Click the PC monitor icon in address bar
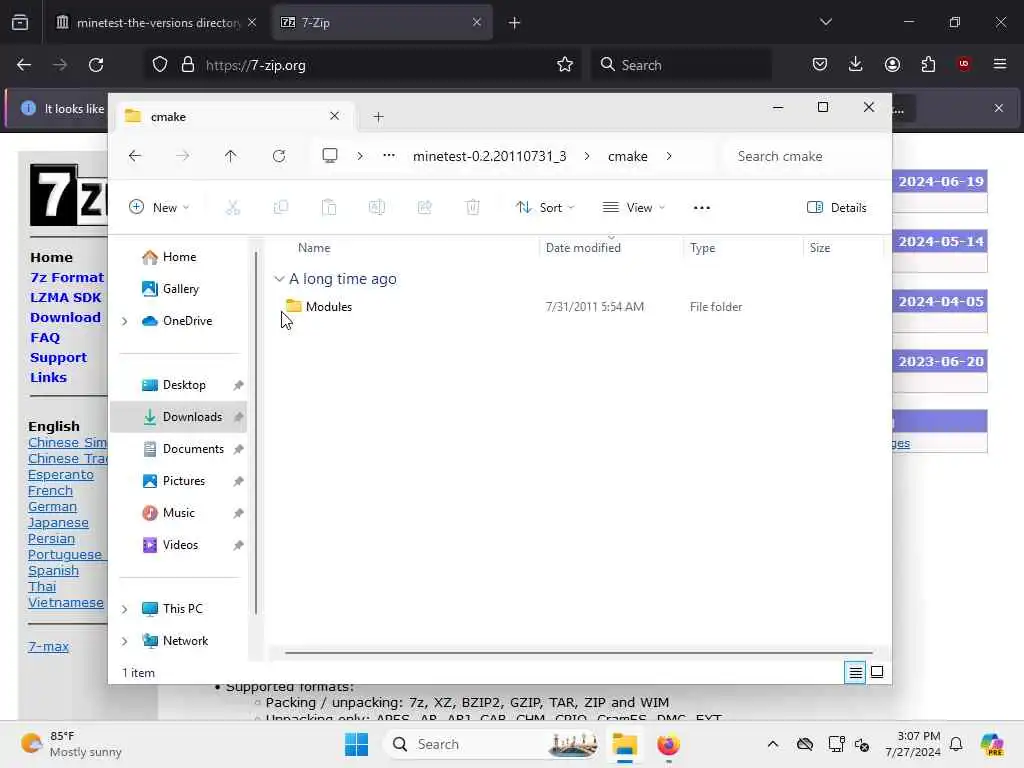This screenshot has width=1024, height=768. tap(330, 155)
